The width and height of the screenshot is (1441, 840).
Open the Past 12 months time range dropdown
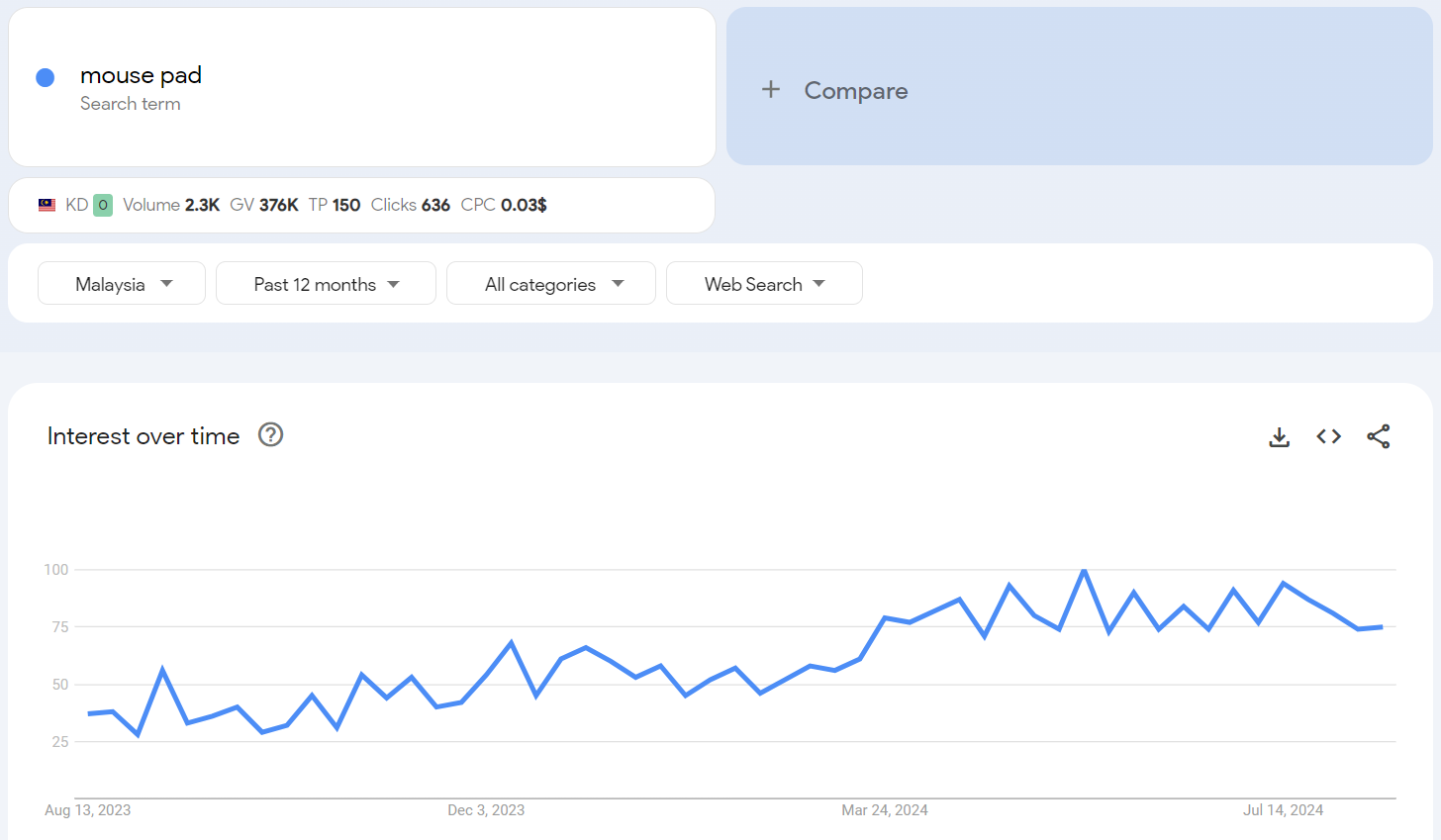point(326,284)
